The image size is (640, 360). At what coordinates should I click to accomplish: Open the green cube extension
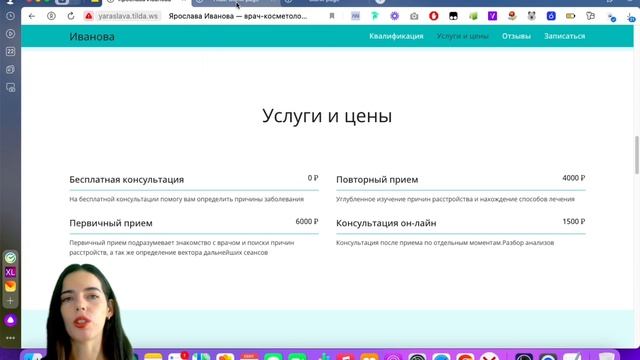pyautogui.click(x=473, y=16)
